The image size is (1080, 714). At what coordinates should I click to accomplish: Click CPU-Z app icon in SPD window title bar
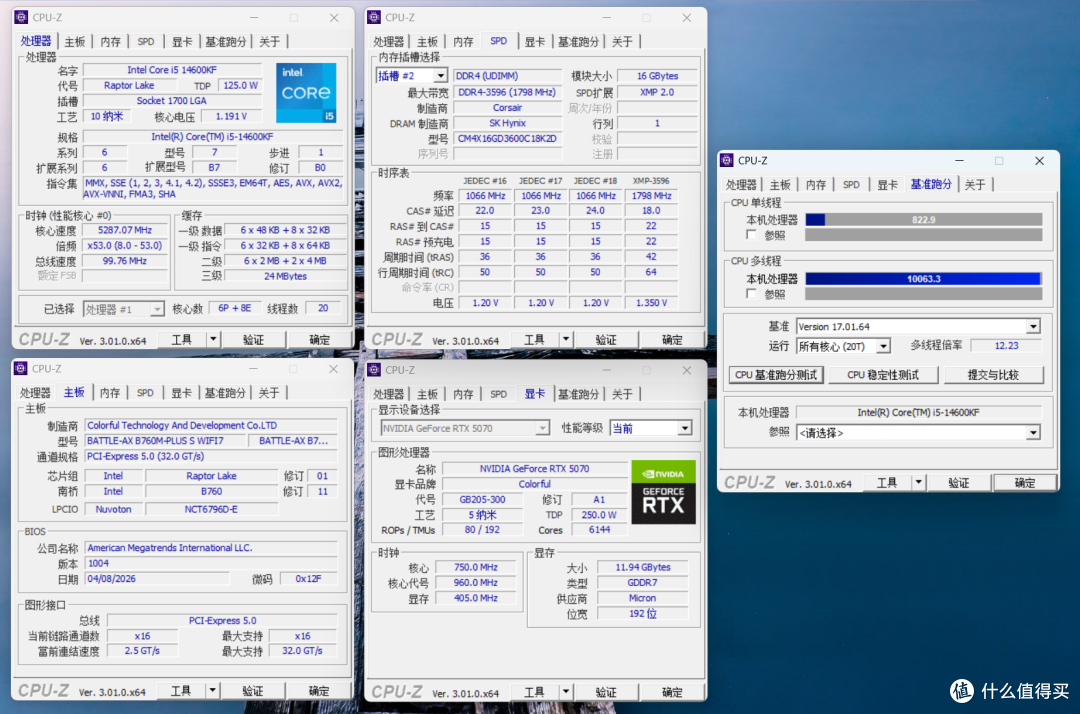pyautogui.click(x=374, y=17)
